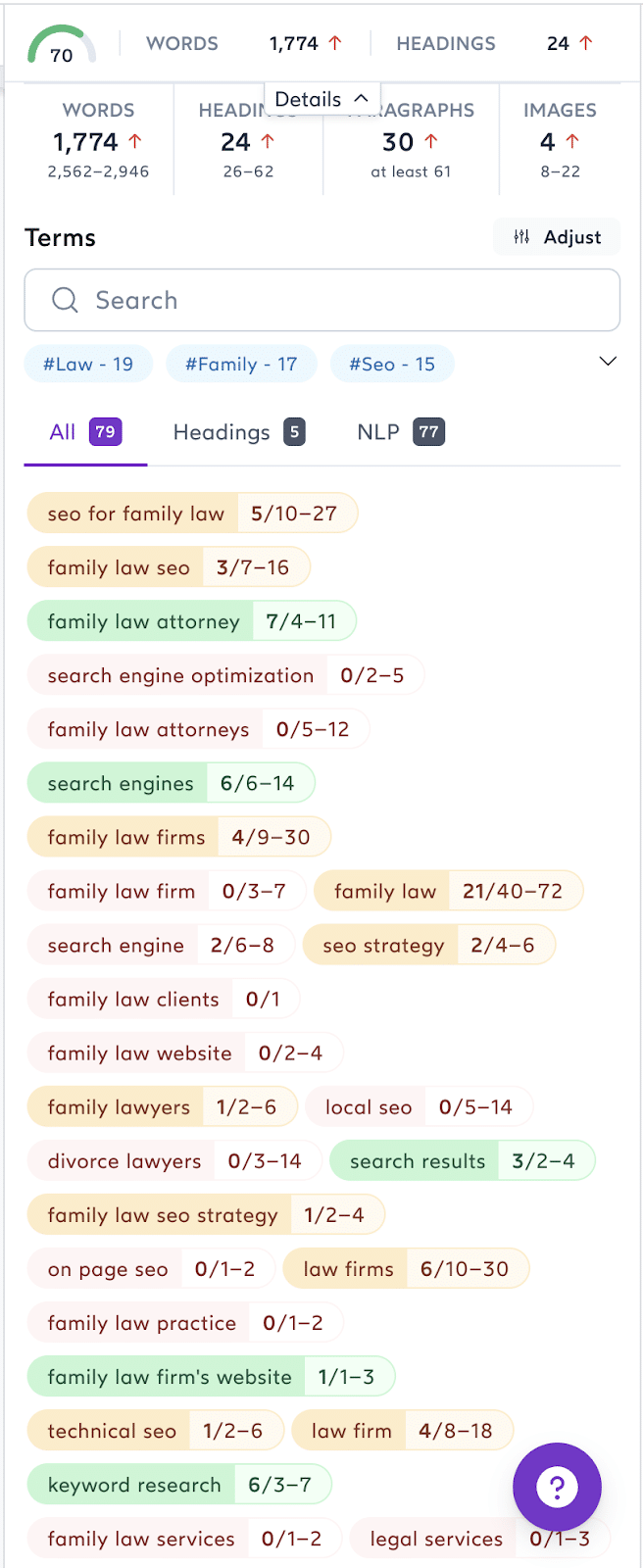This screenshot has height=1568, width=643.
Task: Collapse the Details panel
Action: pyautogui.click(x=321, y=99)
